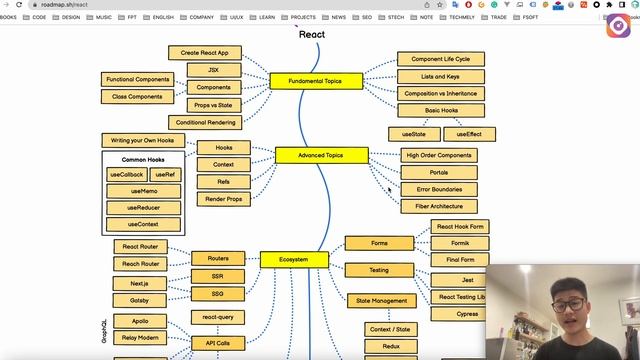The height and width of the screenshot is (360, 640).
Task: Open the Writing your Own Hooks node
Action: coord(143,140)
